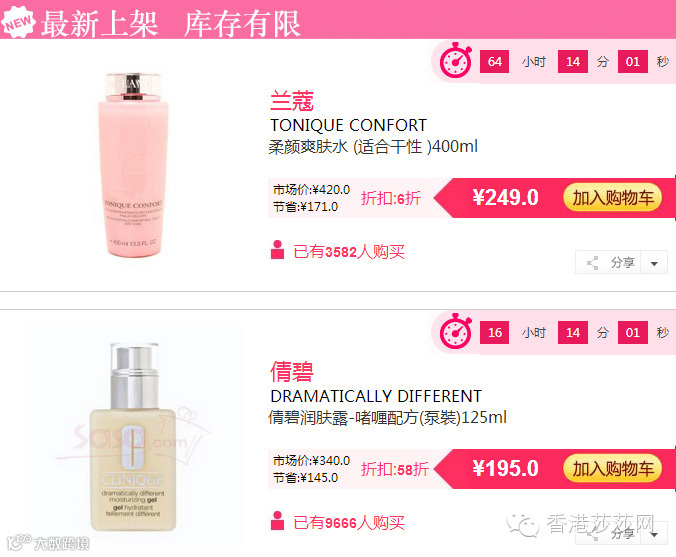Add Lancôme Tonique Confort to cart
This screenshot has height=557, width=676.
[x=613, y=198]
